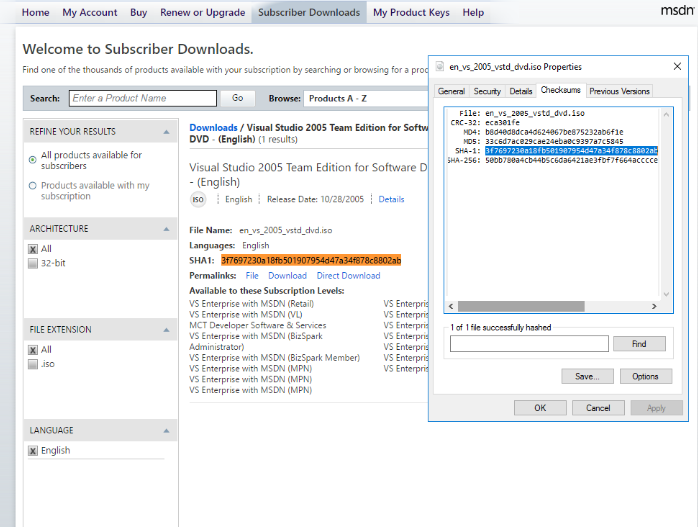Select Subscriber Downloads navigation tab
The height and width of the screenshot is (527, 698).
[x=309, y=12]
